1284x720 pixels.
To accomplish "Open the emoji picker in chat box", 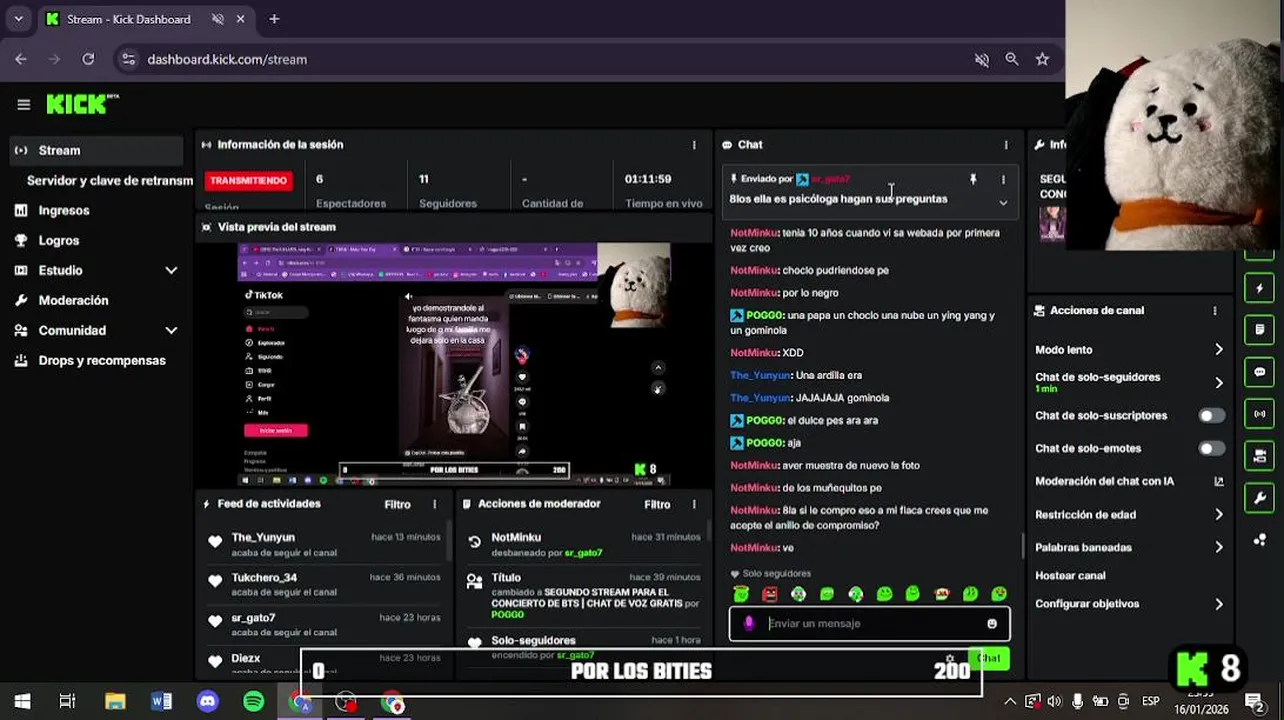I will tap(992, 623).
